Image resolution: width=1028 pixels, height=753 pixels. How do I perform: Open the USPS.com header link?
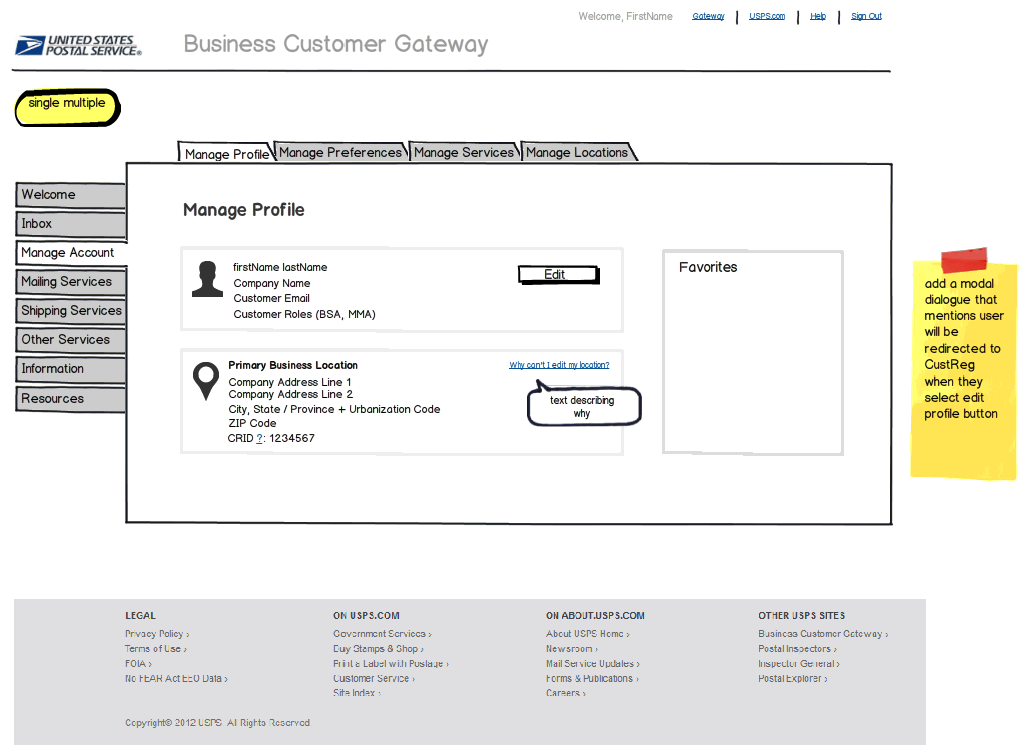coord(767,16)
